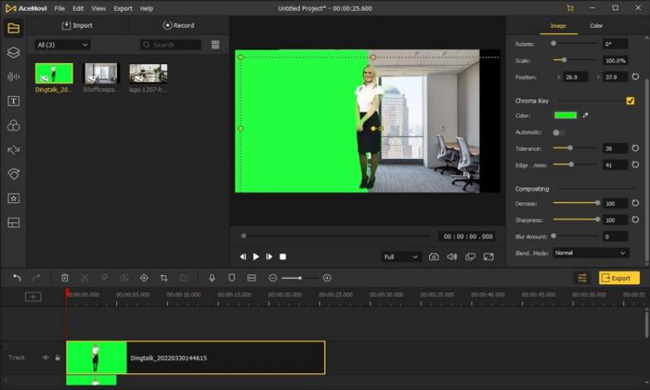Open the Animations panel in sidebar
The width and height of the screenshot is (650, 390).
13,174
